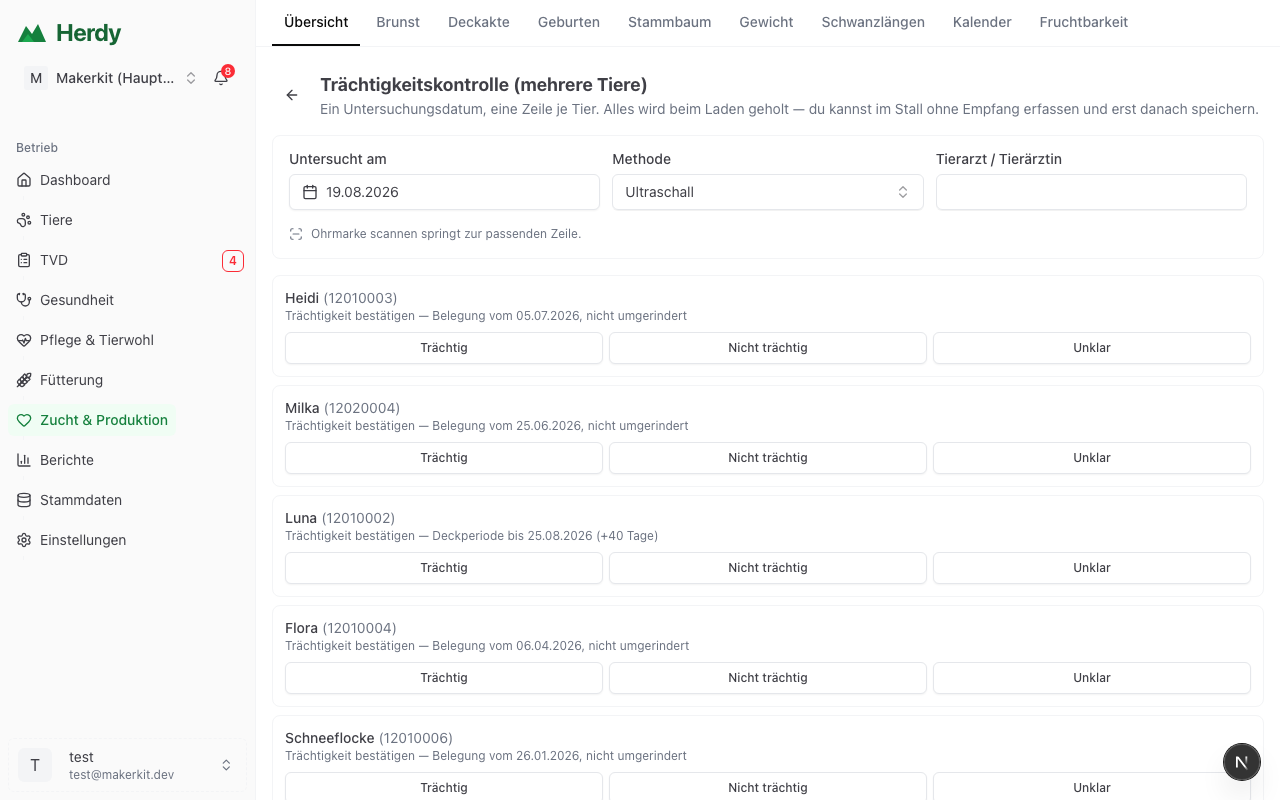Open the Fruchtbarkeit tab
Image resolution: width=1280 pixels, height=800 pixels.
click(x=1084, y=22)
